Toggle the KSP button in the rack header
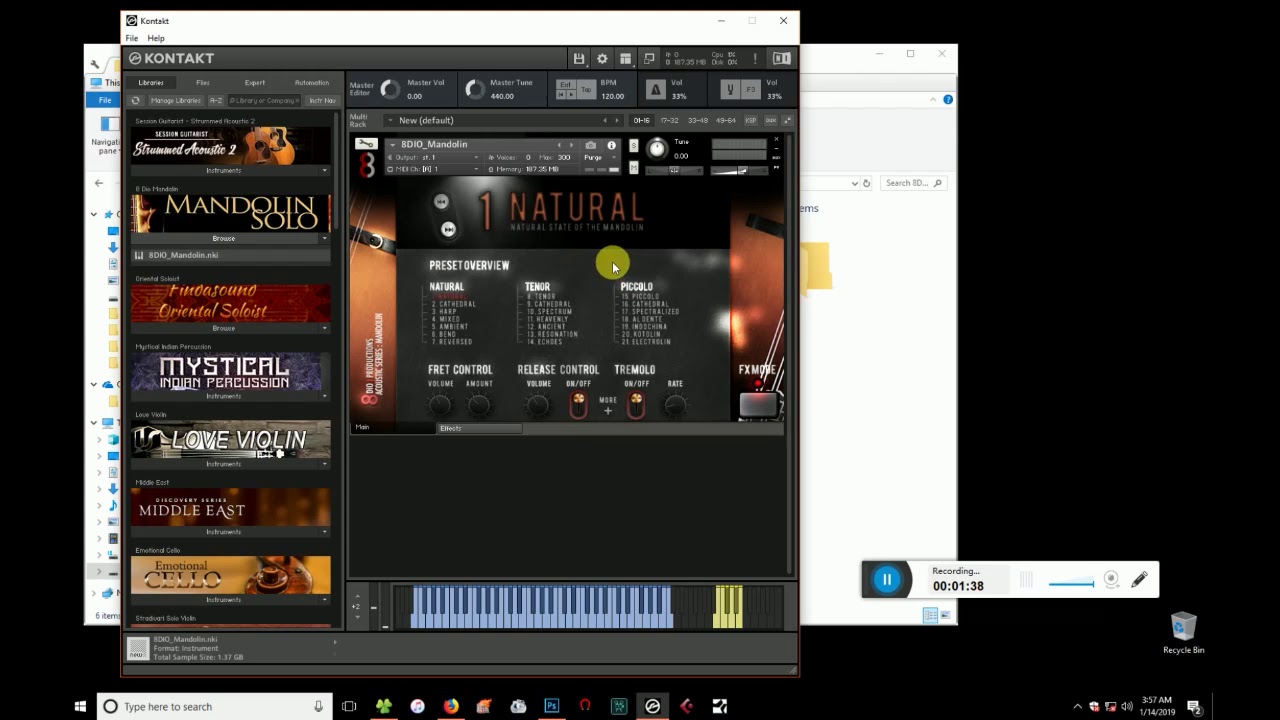The width and height of the screenshot is (1280, 720). (751, 120)
